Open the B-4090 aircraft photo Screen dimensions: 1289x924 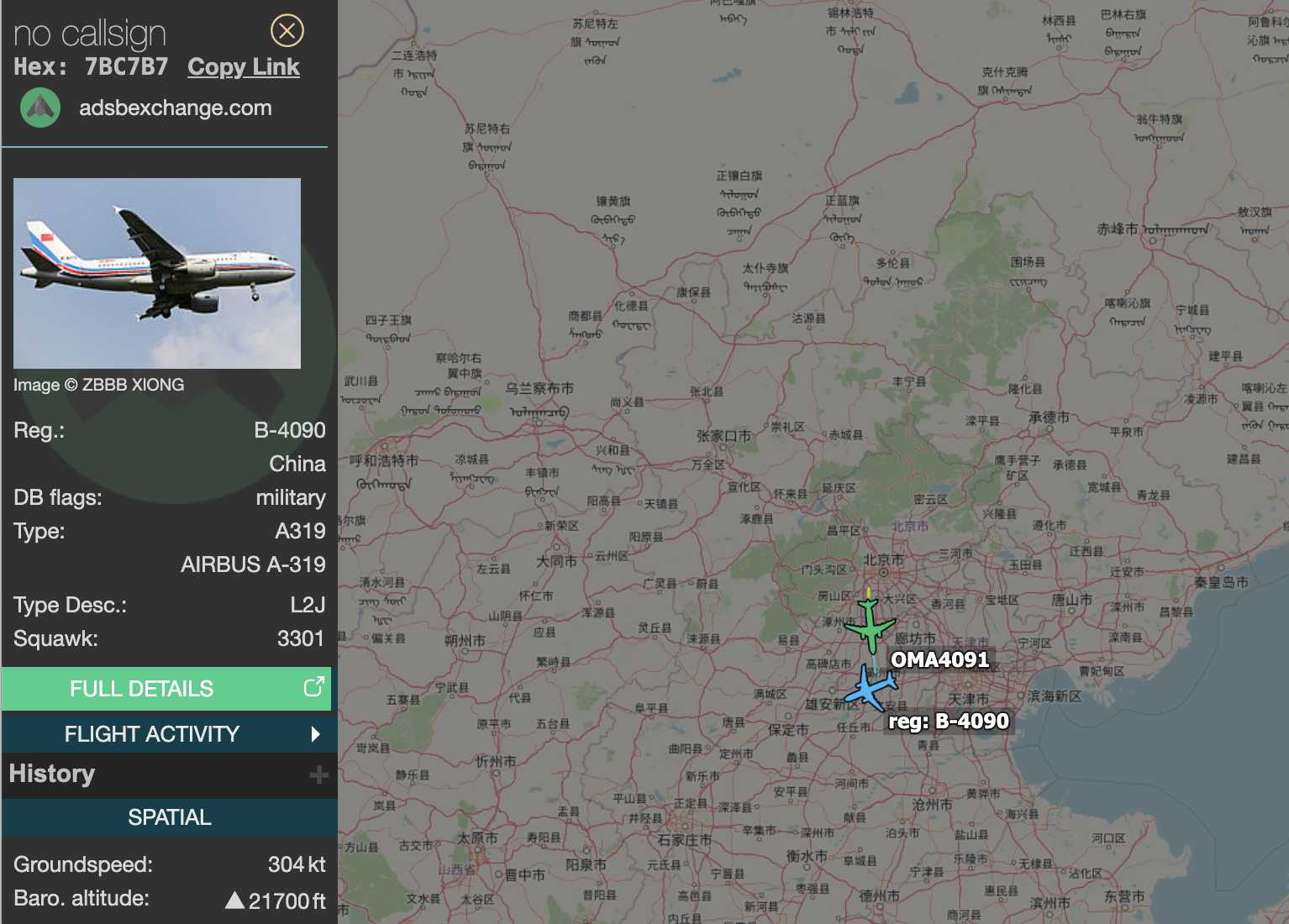click(157, 273)
